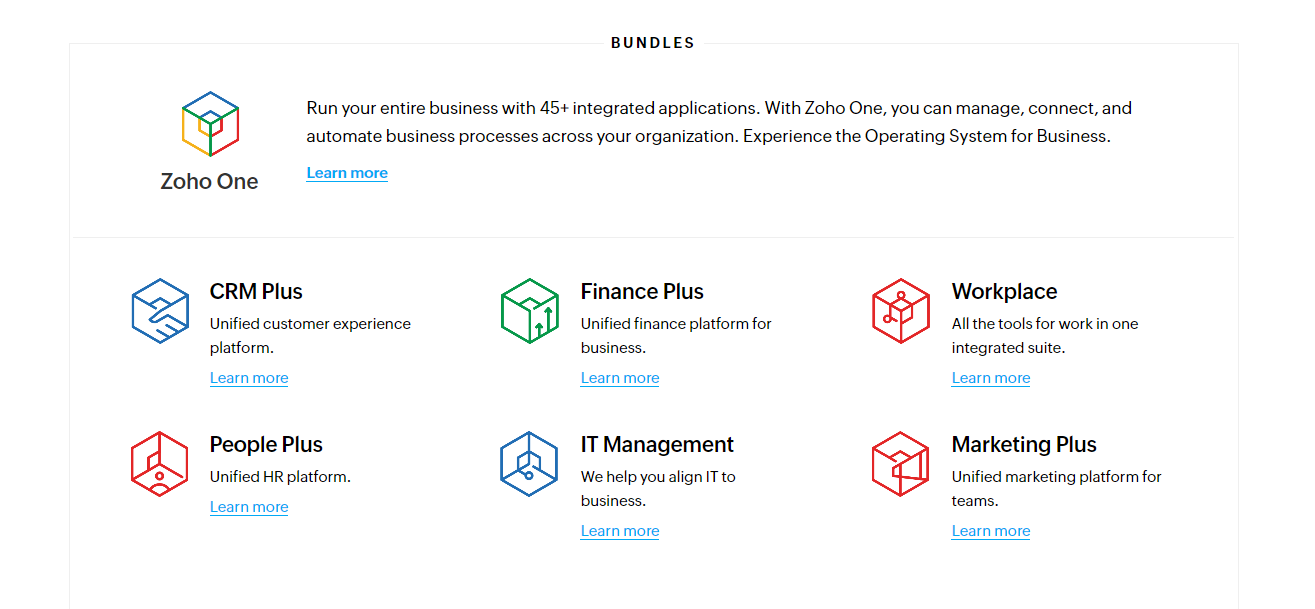Follow Learn more under Zoho One
The height and width of the screenshot is (609, 1315).
[347, 173]
